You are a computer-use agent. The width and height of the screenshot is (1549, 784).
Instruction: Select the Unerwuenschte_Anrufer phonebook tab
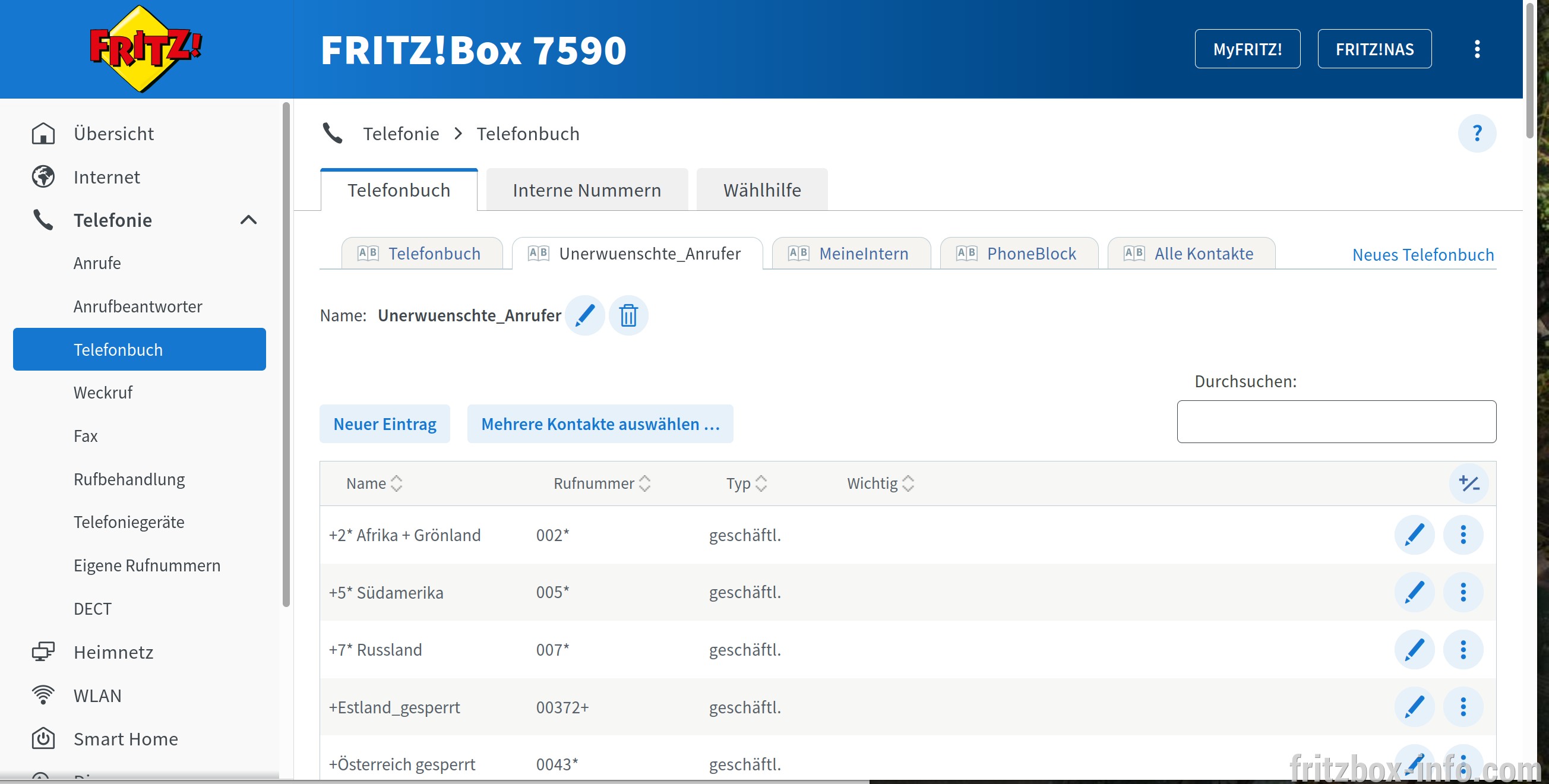(x=637, y=254)
